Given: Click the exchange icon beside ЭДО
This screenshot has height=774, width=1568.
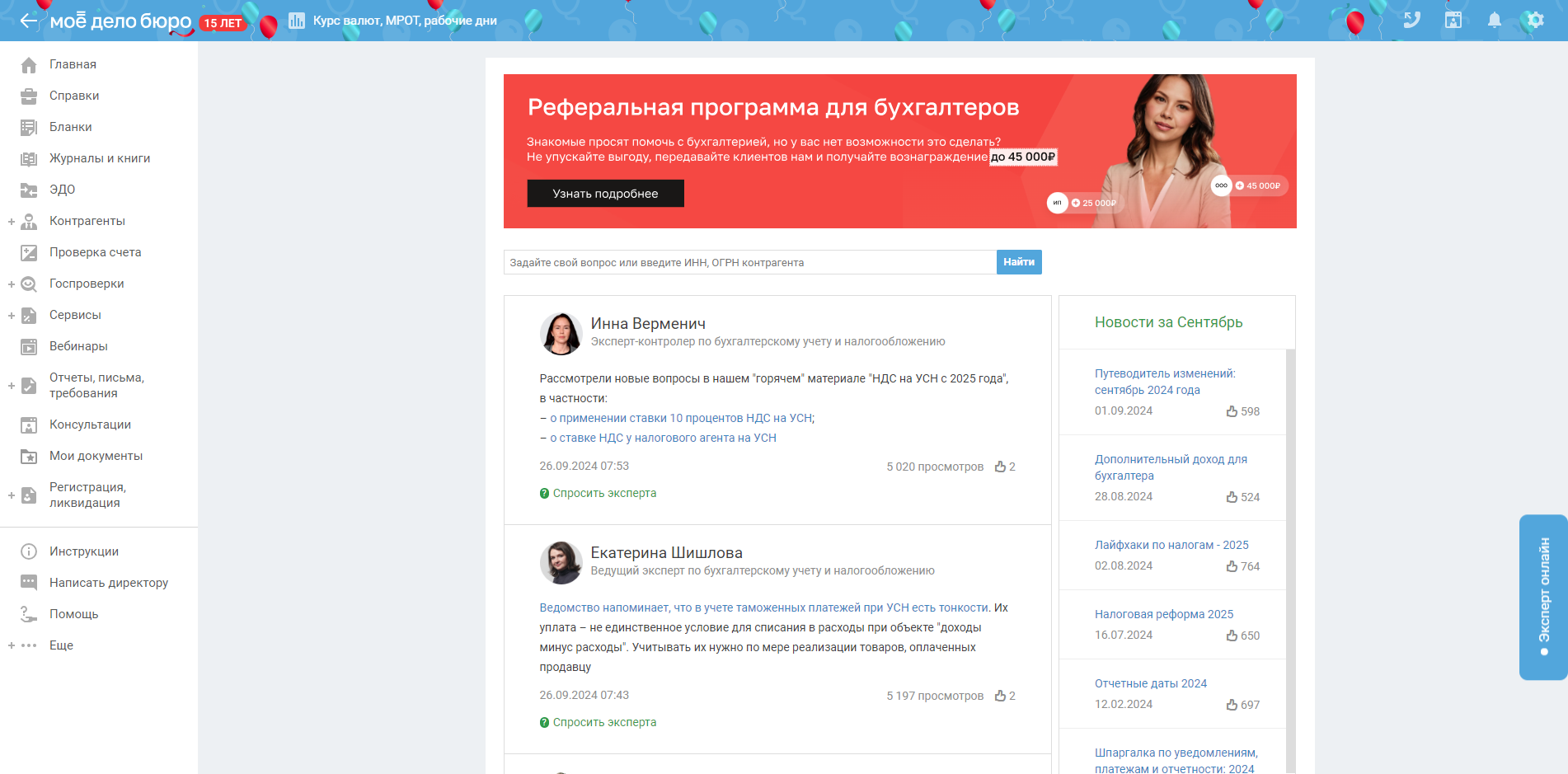Looking at the screenshot, I should pyautogui.click(x=29, y=190).
